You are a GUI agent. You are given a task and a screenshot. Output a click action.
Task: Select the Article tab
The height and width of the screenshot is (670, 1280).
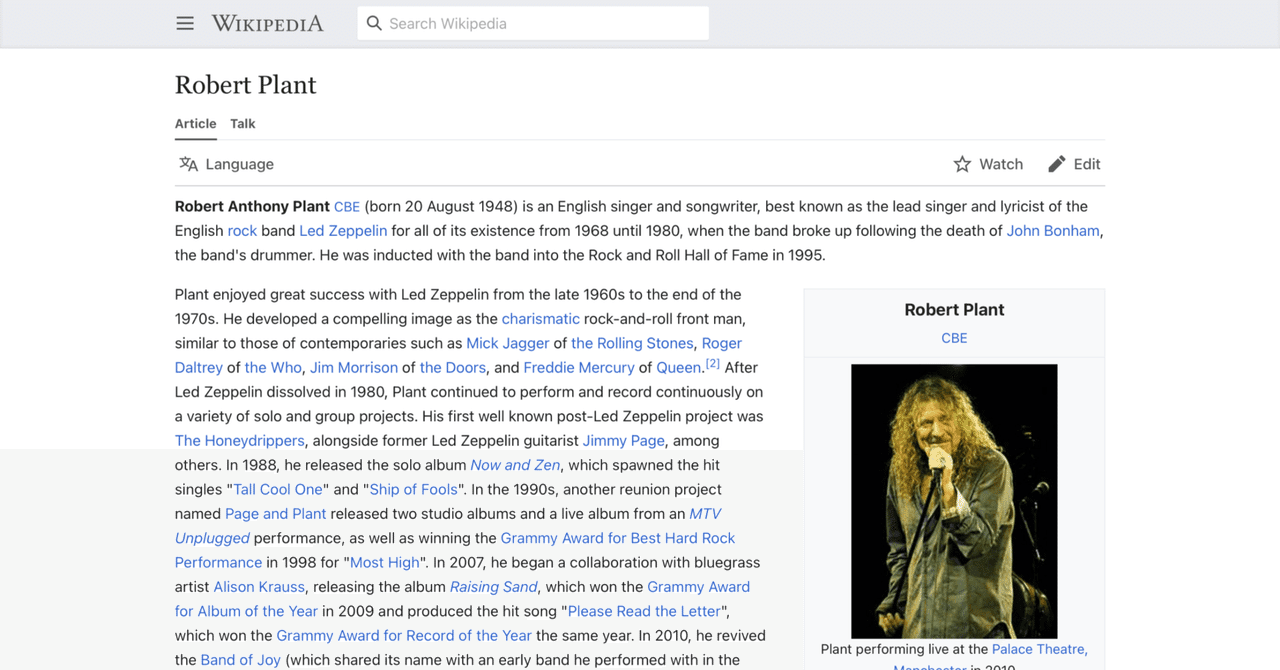[195, 123]
